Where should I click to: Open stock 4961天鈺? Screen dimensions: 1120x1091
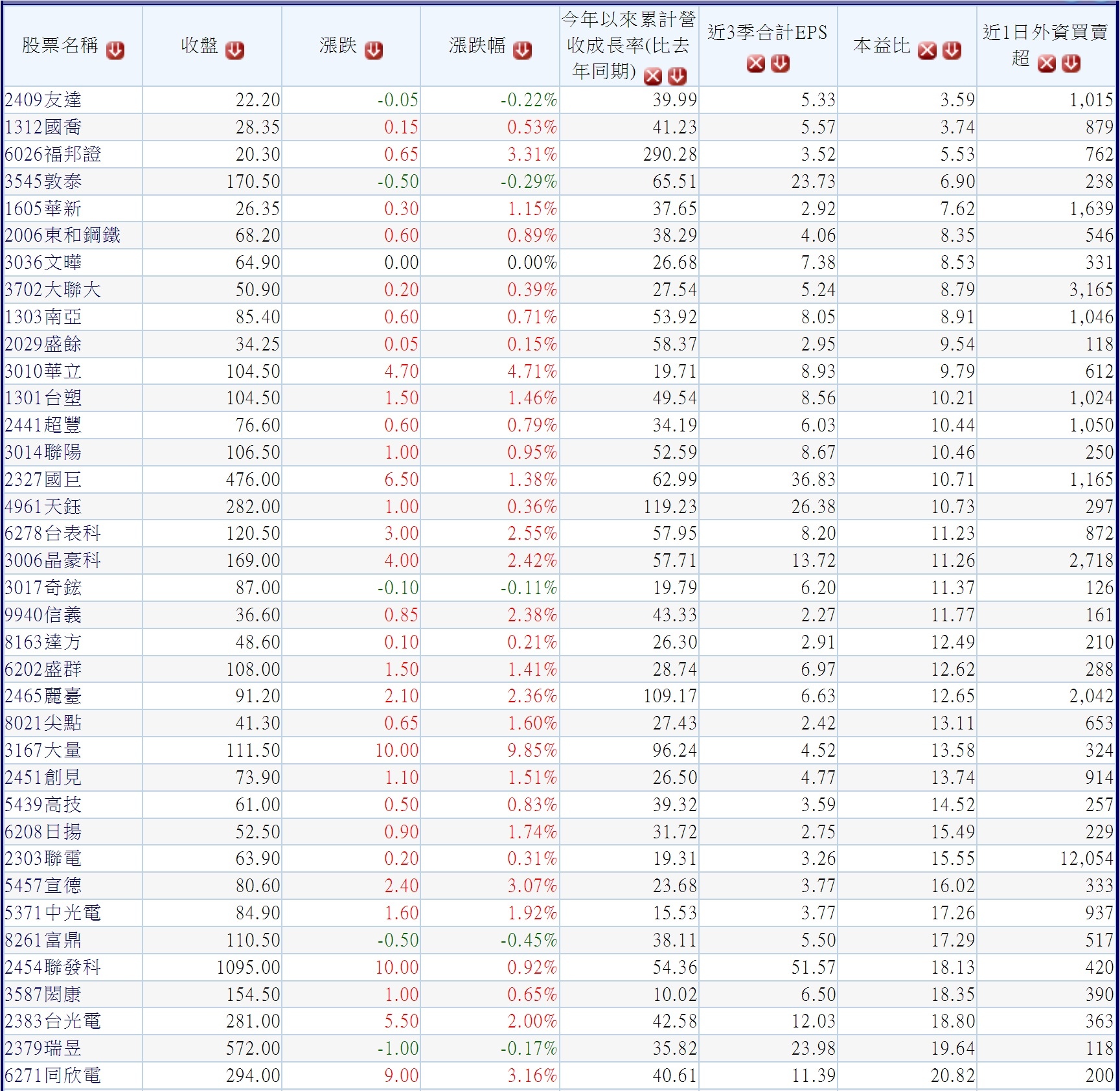43,507
